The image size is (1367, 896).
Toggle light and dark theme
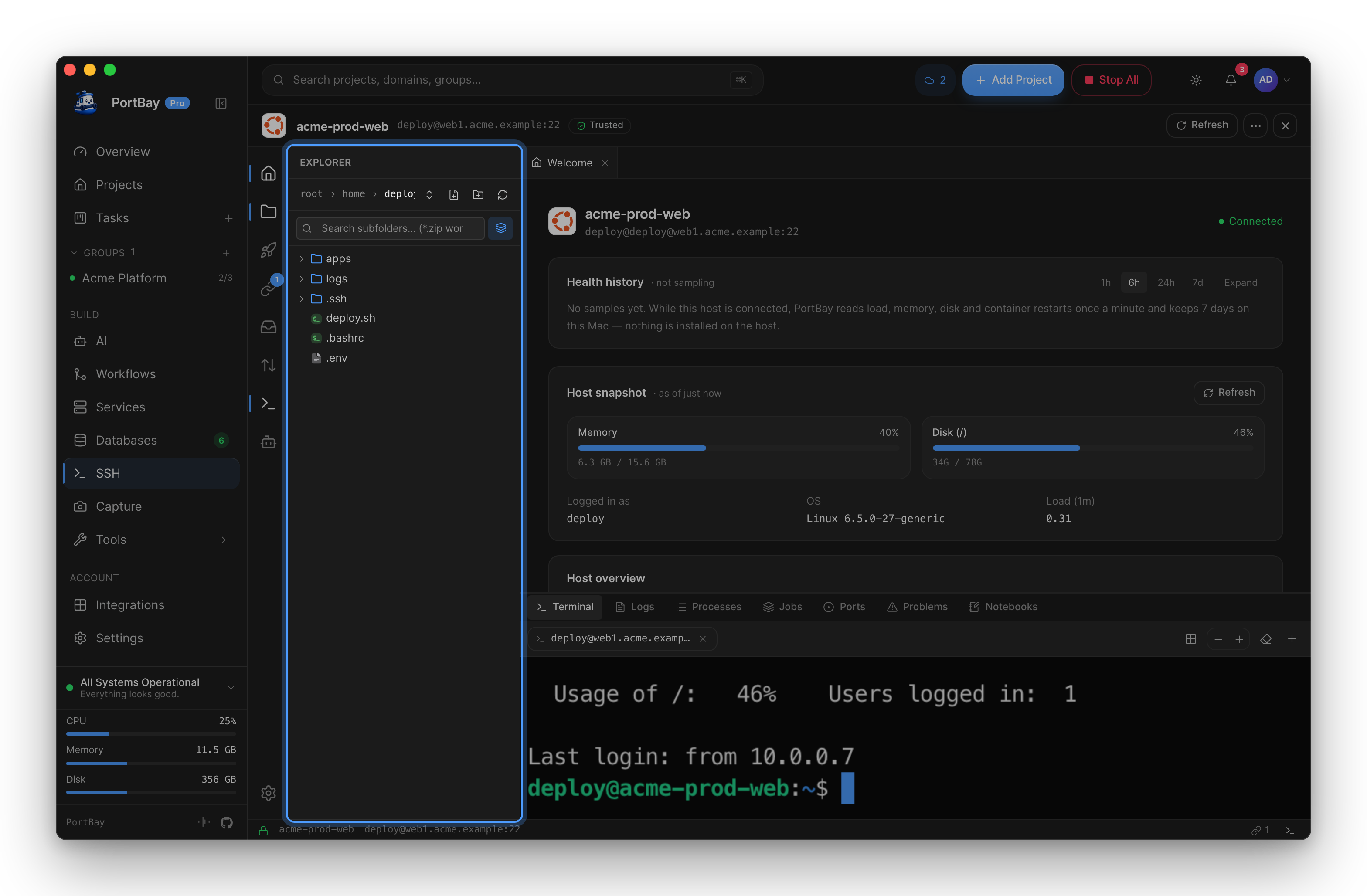1196,80
